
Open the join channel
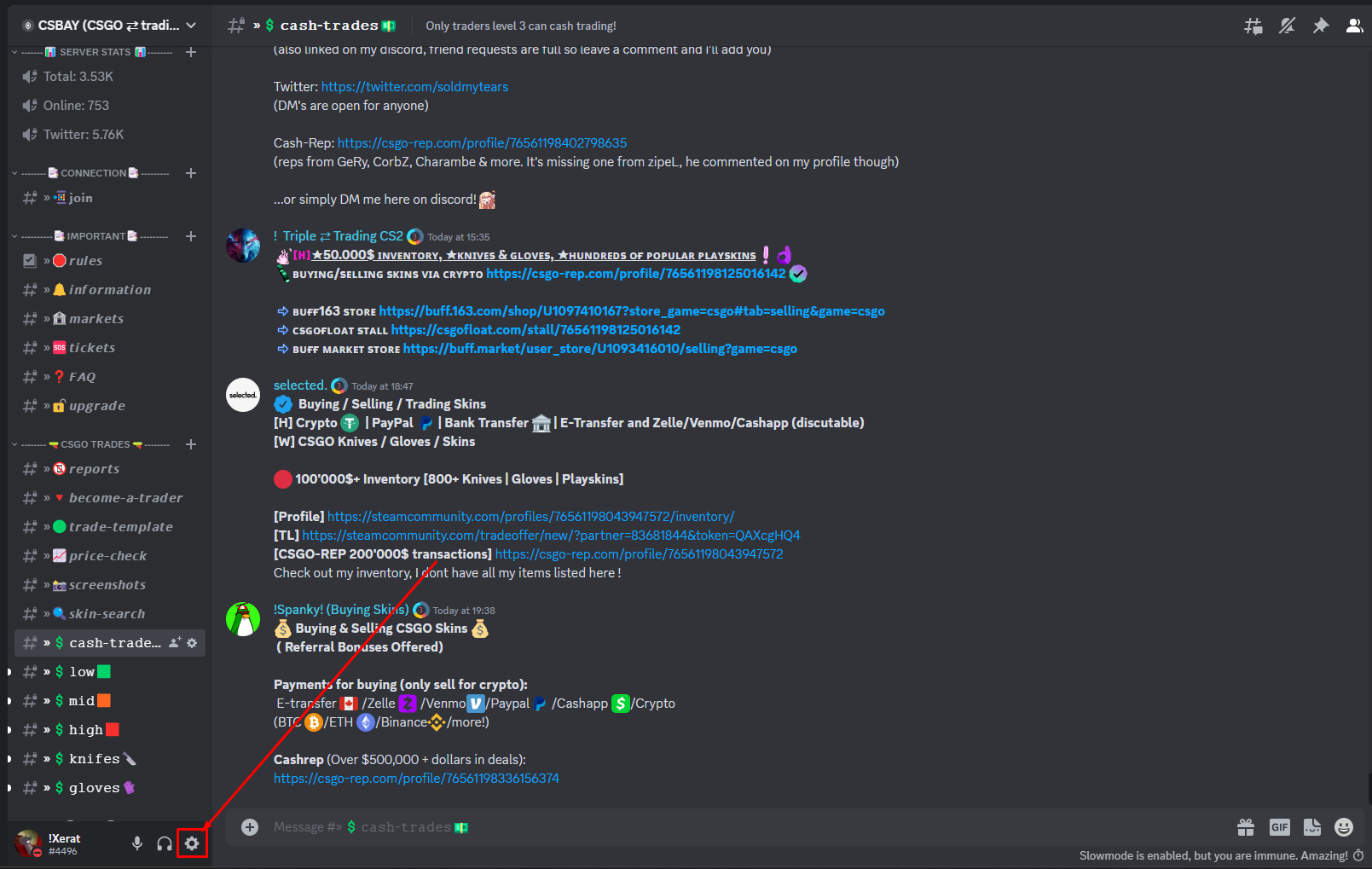point(110,198)
